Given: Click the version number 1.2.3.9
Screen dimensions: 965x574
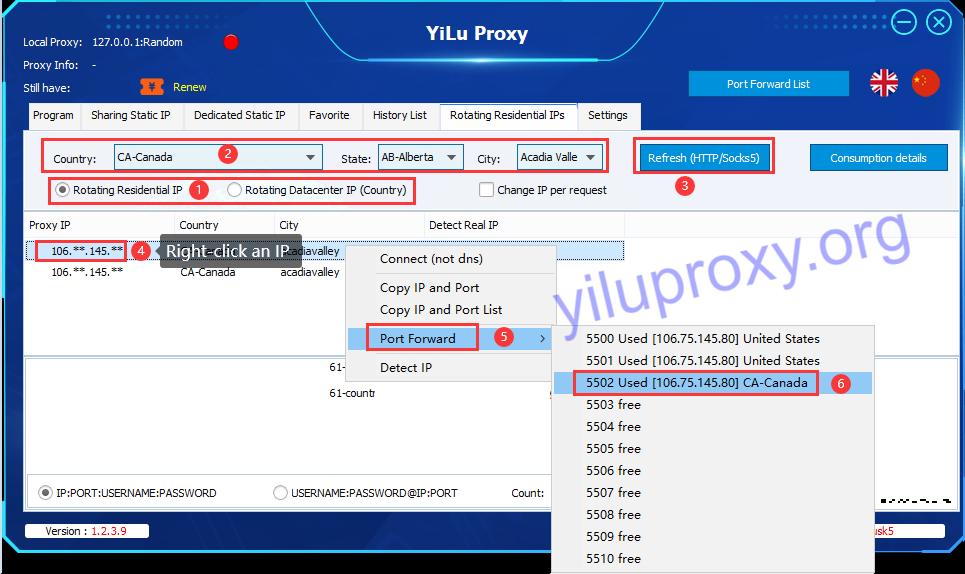Looking at the screenshot, I should pyautogui.click(x=109, y=532).
